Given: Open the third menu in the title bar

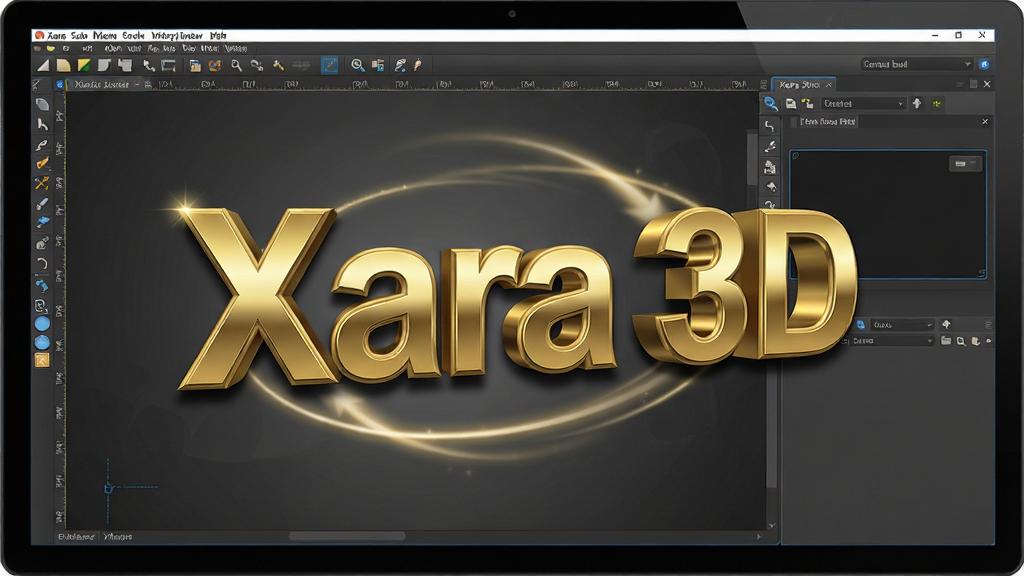Looking at the screenshot, I should click(x=105, y=35).
